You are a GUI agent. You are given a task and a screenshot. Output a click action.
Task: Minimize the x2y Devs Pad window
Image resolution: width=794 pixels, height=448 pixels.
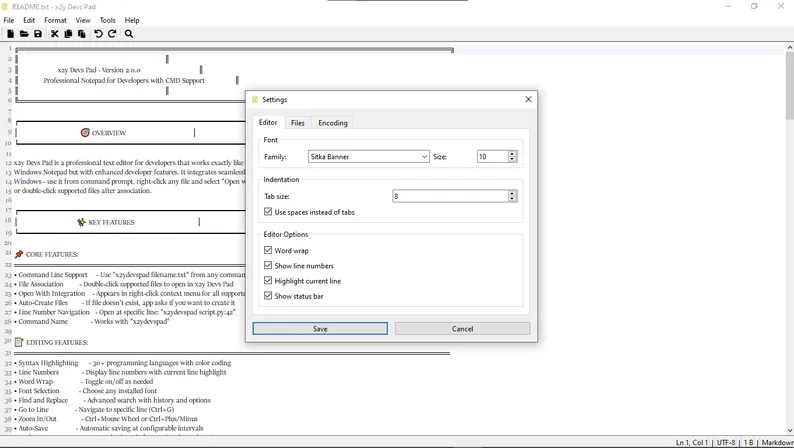(728, 6)
